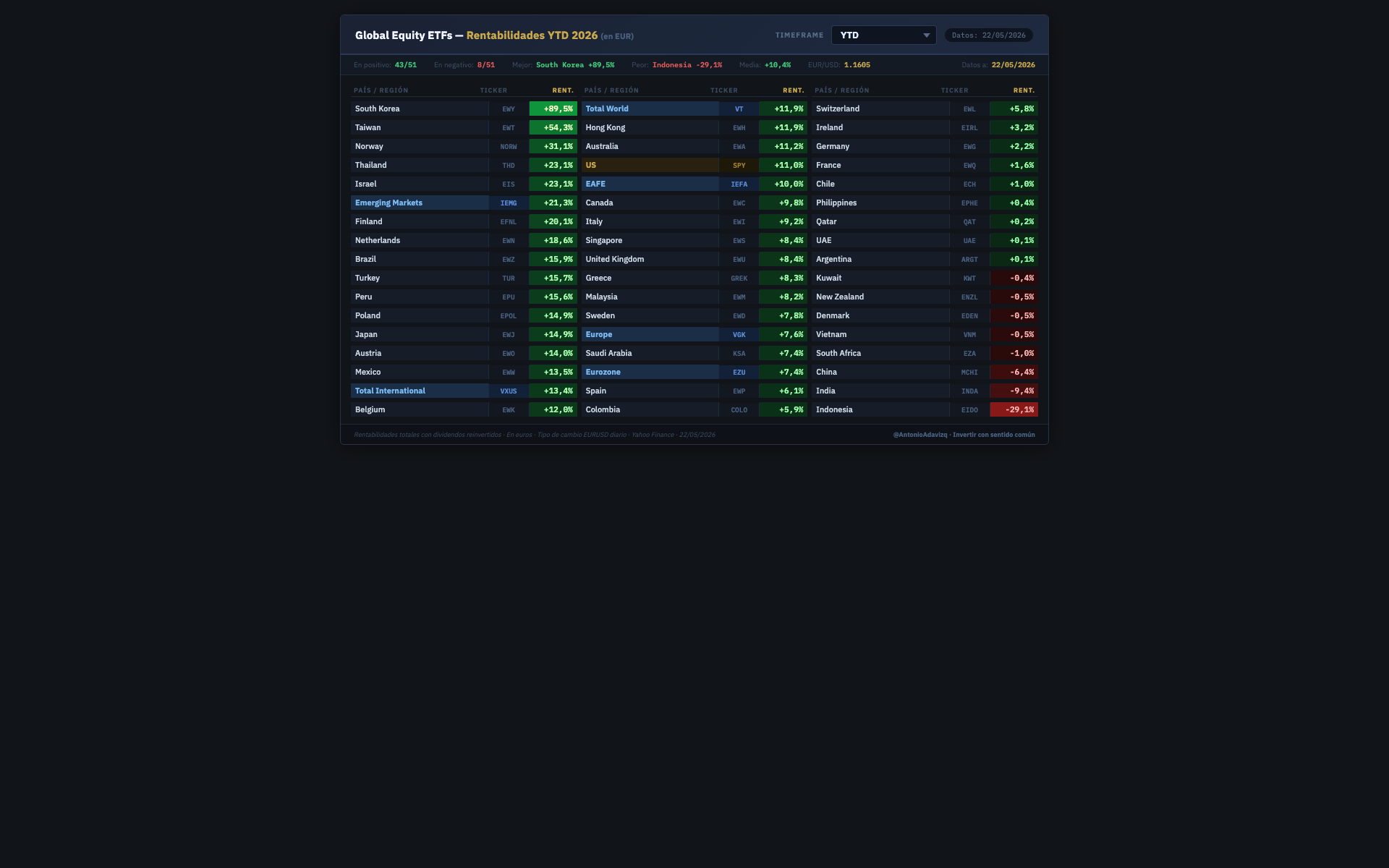Click the EWZ ticker for Brazil
Viewport: 1389px width, 868px height.
(x=509, y=259)
